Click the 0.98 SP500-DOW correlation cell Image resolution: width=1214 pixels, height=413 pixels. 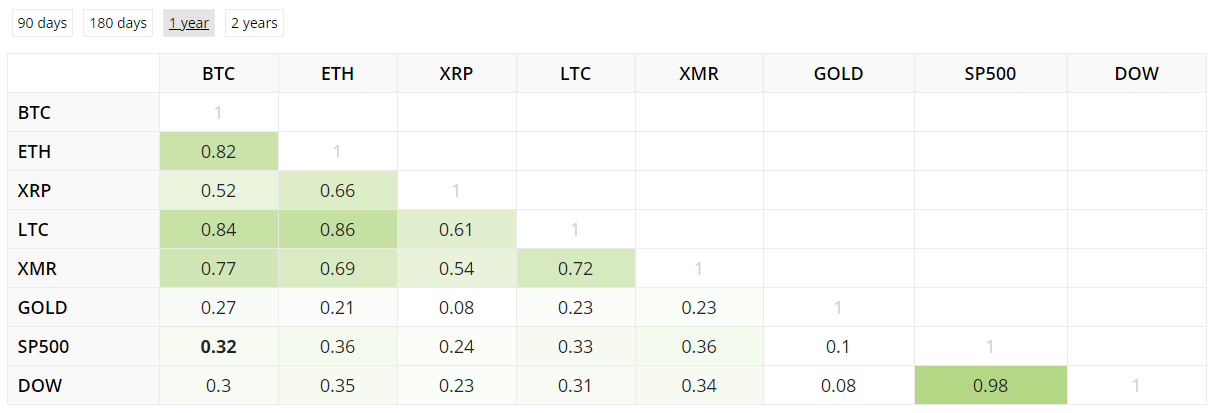tap(990, 385)
